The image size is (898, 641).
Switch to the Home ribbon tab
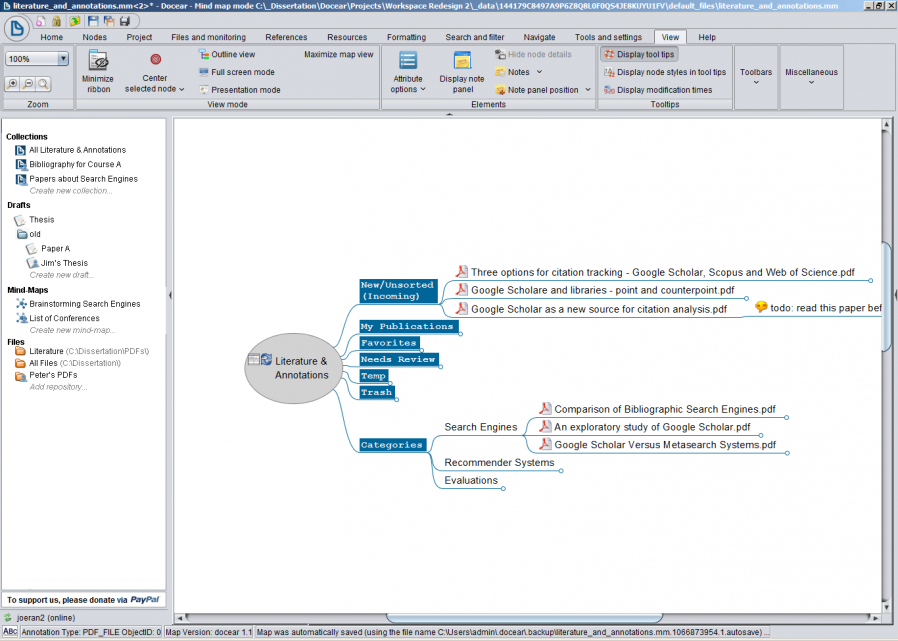pyautogui.click(x=52, y=37)
